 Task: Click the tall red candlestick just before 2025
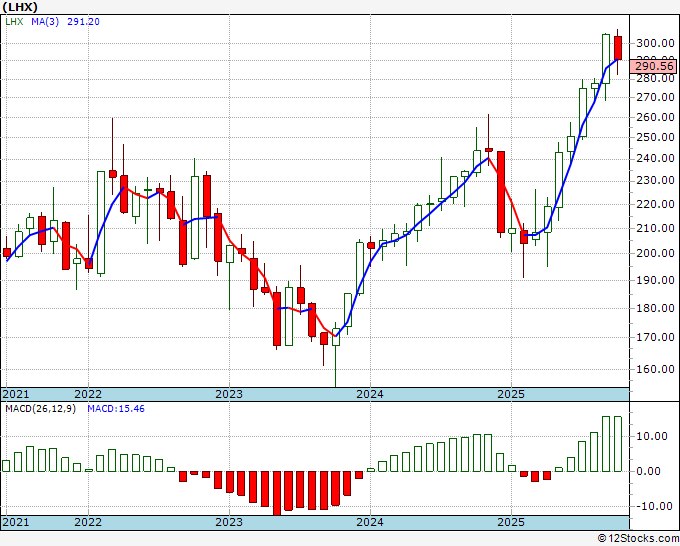(x=501, y=192)
